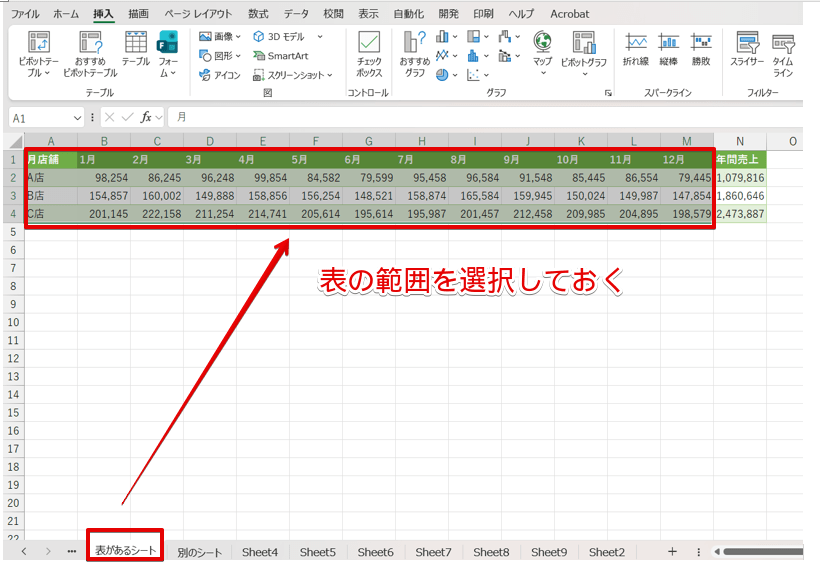Click the cell containing 2,473,887
This screenshot has height=565, width=820.
tap(739, 213)
